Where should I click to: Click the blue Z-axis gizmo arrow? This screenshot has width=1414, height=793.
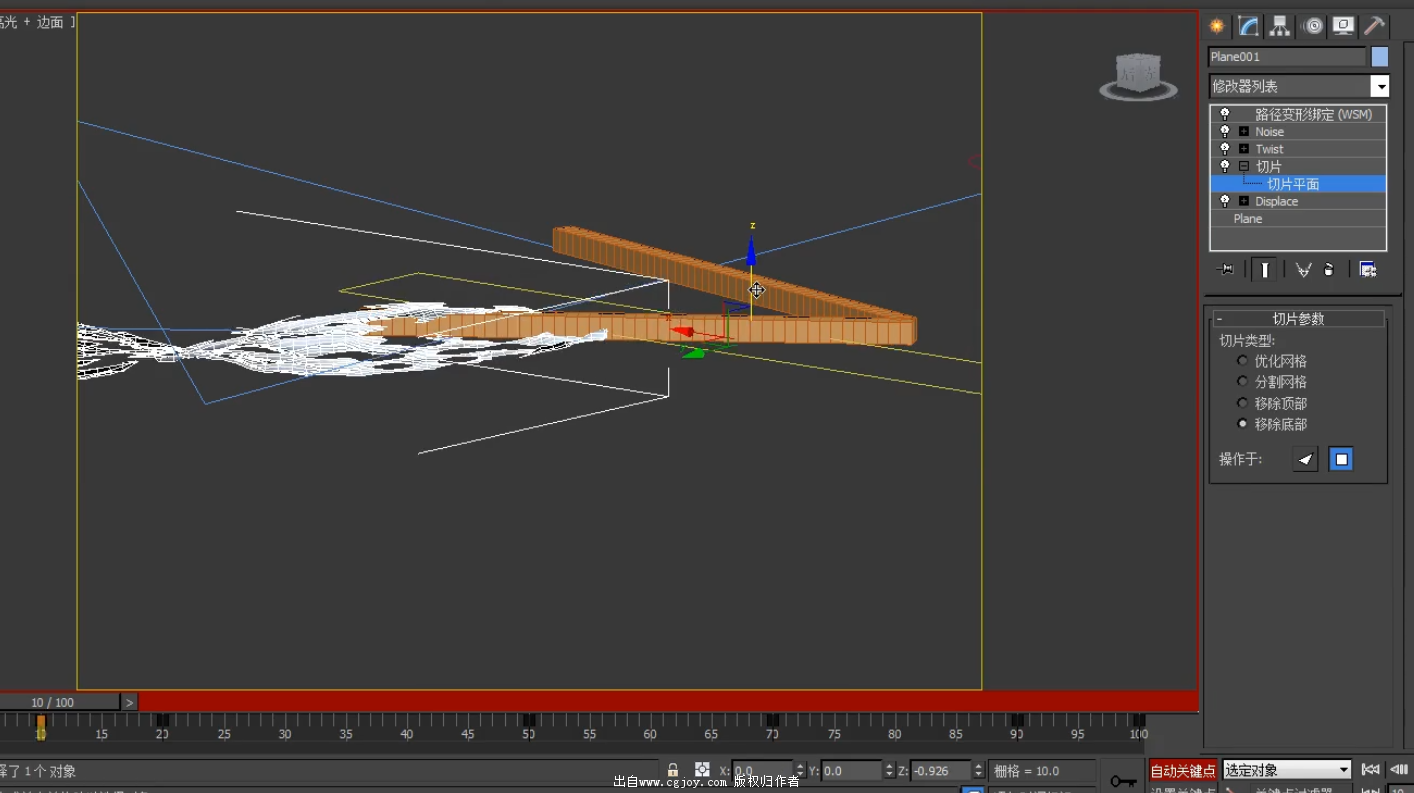pyautogui.click(x=751, y=250)
